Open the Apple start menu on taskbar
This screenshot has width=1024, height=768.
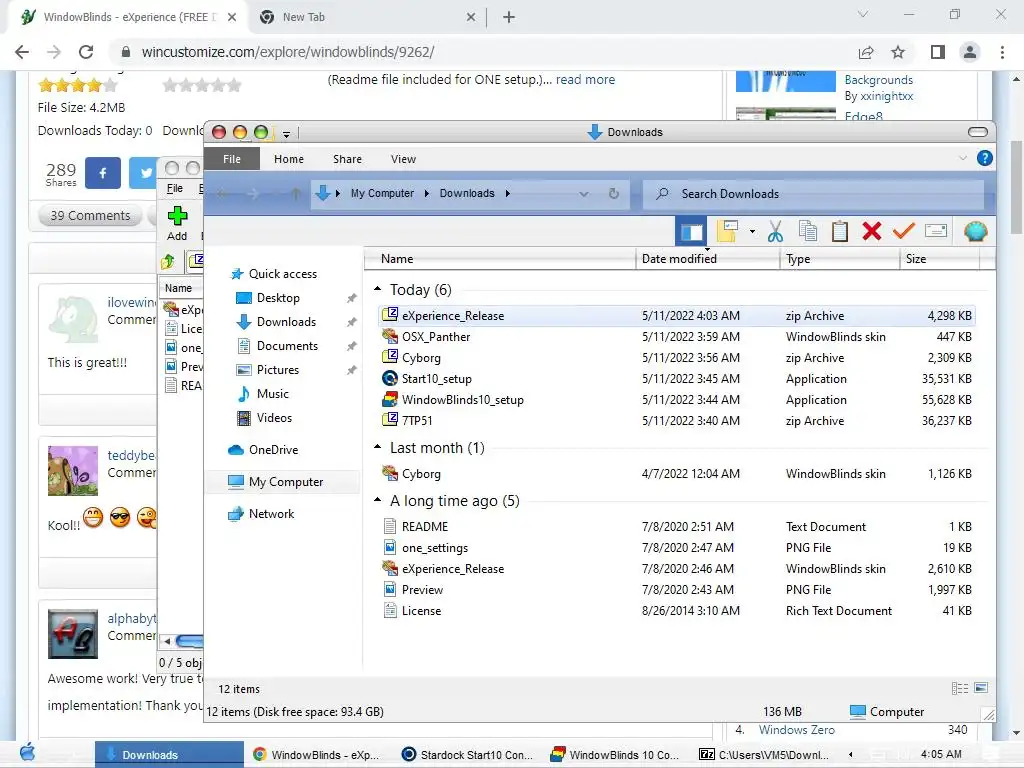pos(27,753)
